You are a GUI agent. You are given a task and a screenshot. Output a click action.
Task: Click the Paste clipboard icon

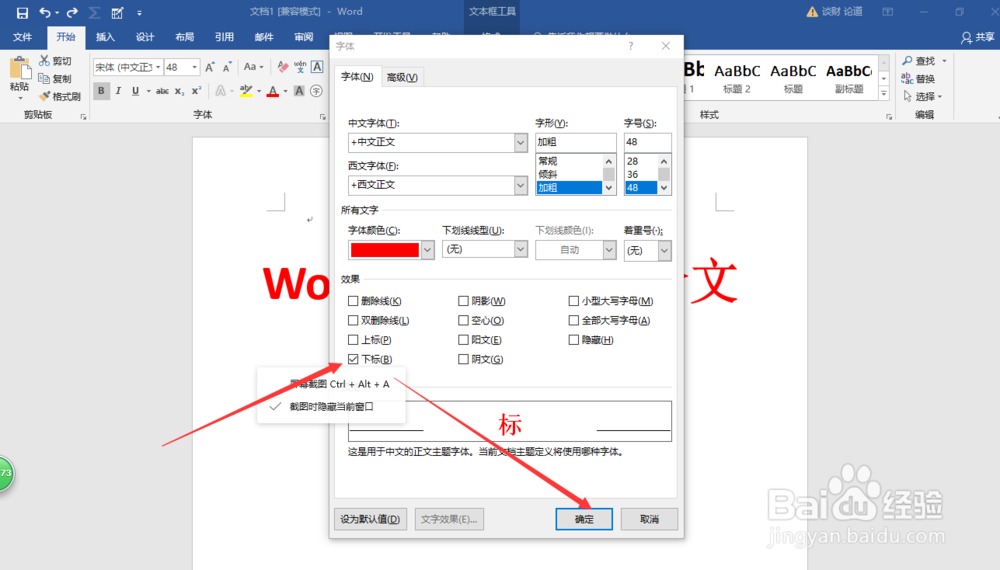20,68
